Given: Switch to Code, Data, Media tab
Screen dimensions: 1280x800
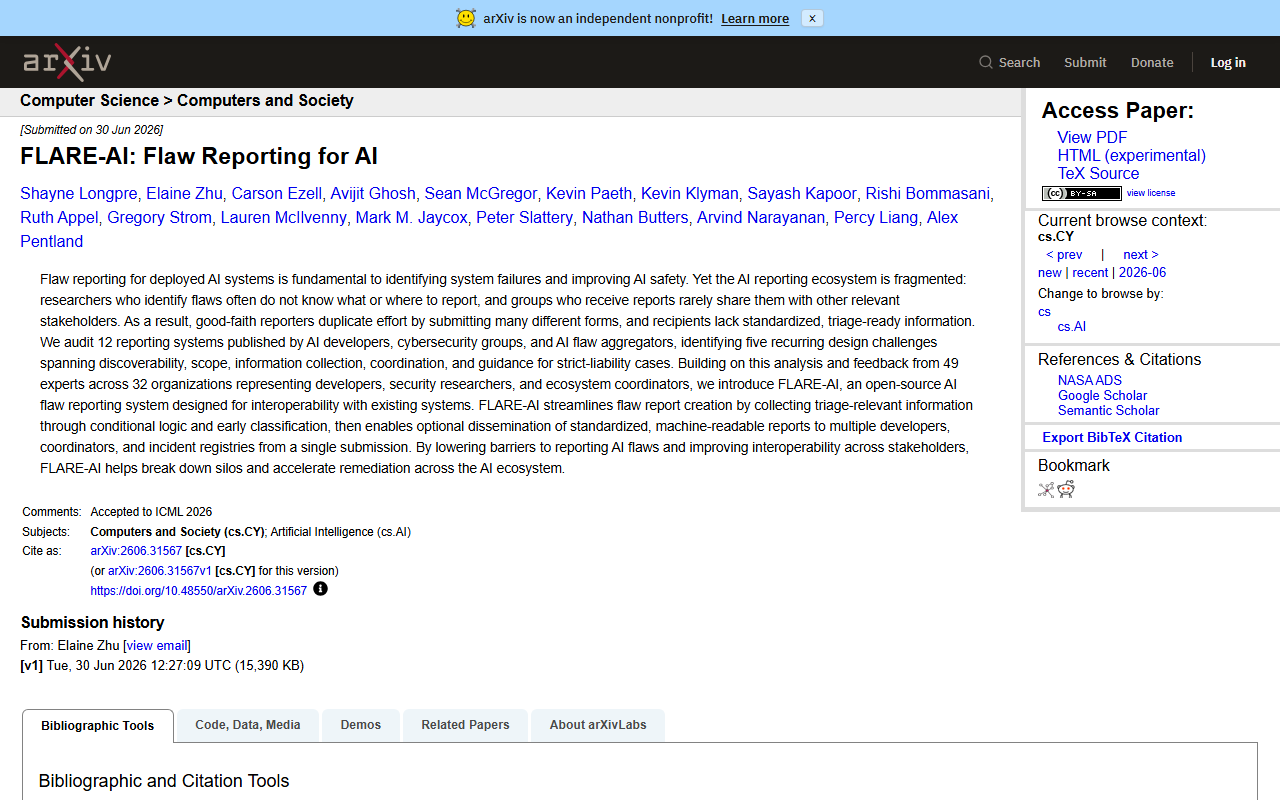Looking at the screenshot, I should click(x=248, y=725).
